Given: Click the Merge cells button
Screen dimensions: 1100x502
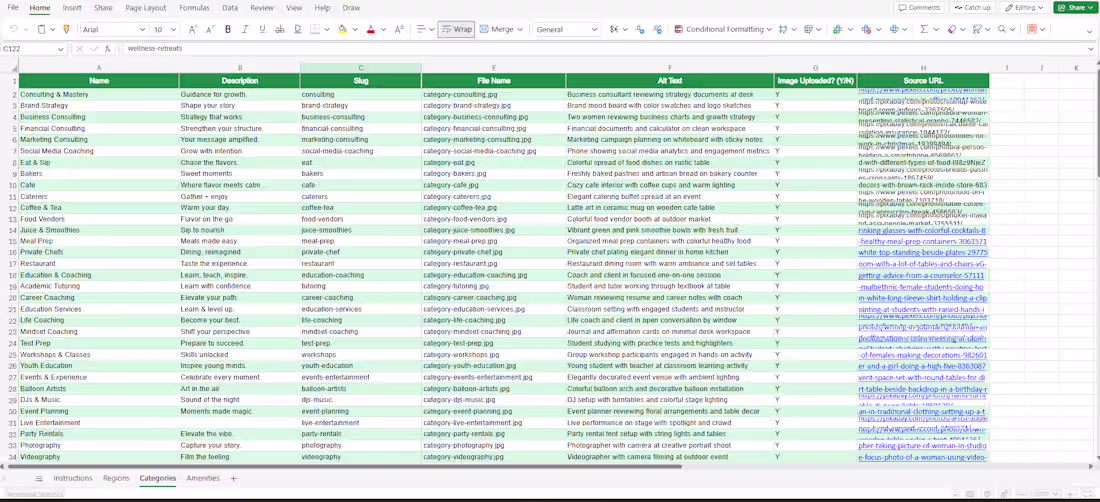Looking at the screenshot, I should point(497,29).
